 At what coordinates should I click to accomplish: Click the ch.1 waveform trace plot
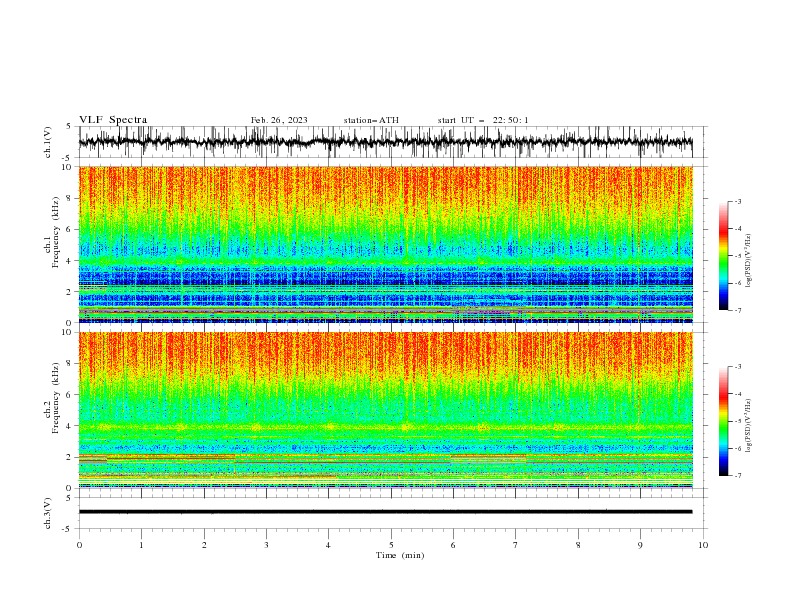[x=385, y=142]
